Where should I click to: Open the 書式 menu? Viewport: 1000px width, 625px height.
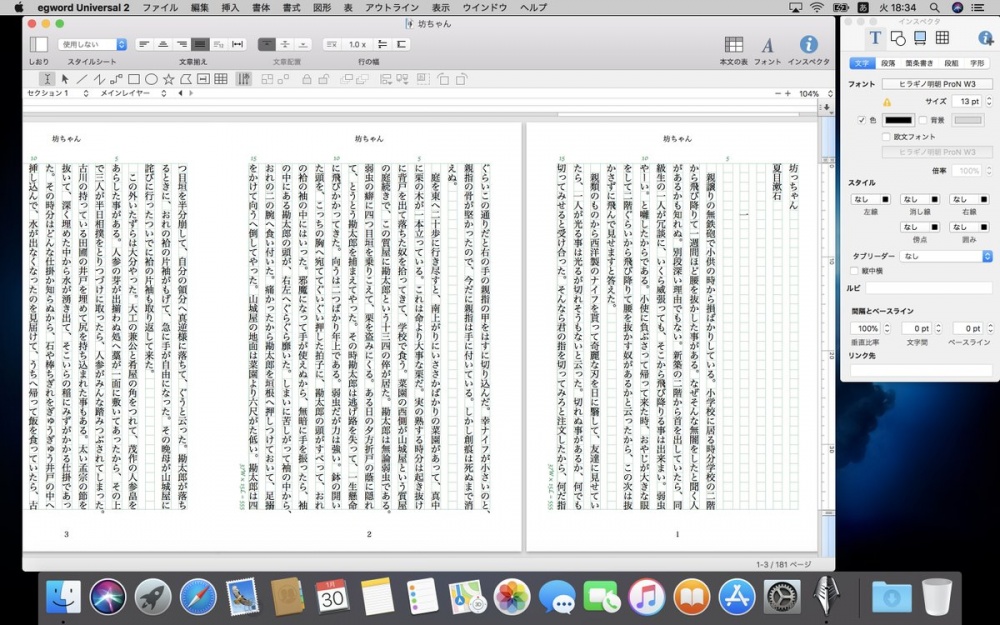[x=291, y=8]
